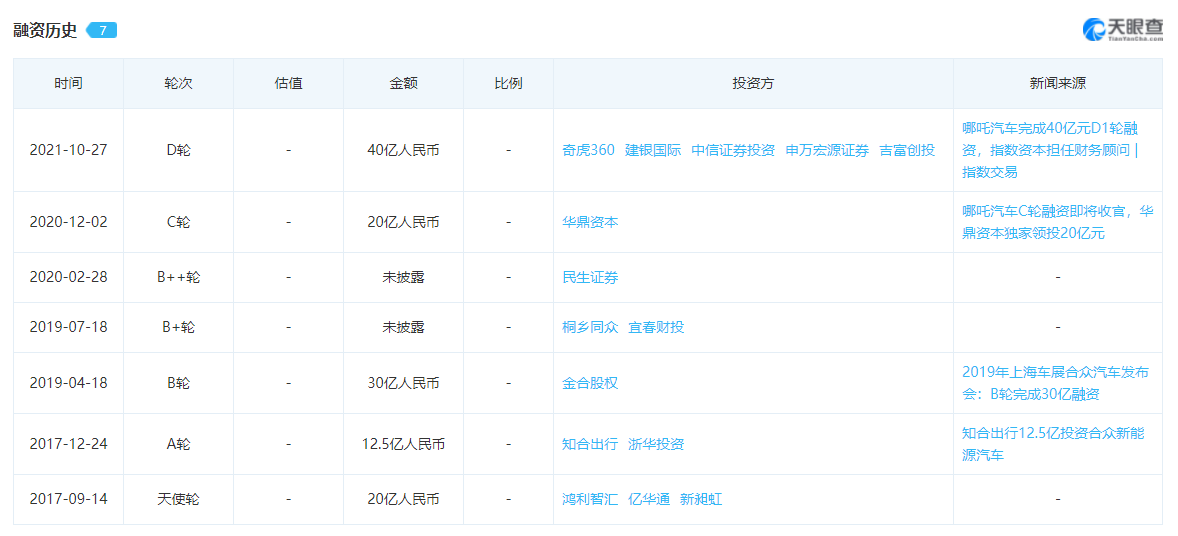The height and width of the screenshot is (536, 1178).
Task: Click the 金额 column header
Action: click(x=403, y=83)
